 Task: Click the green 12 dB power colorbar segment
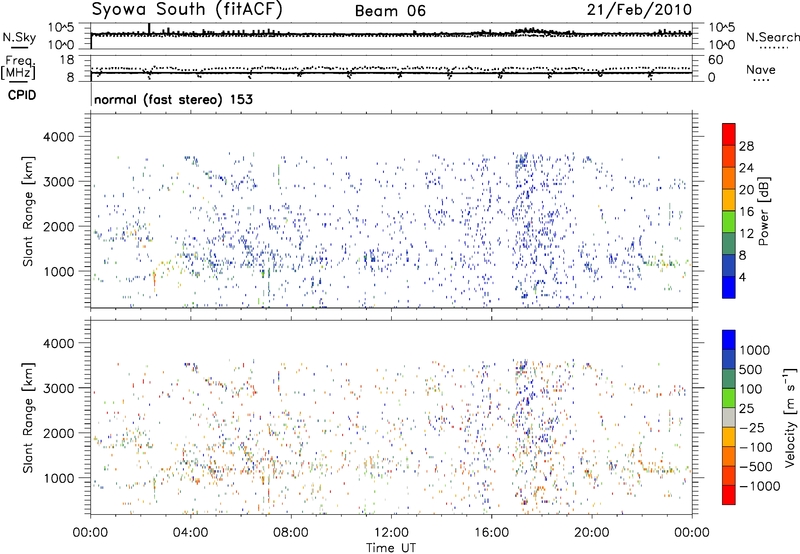729,221
